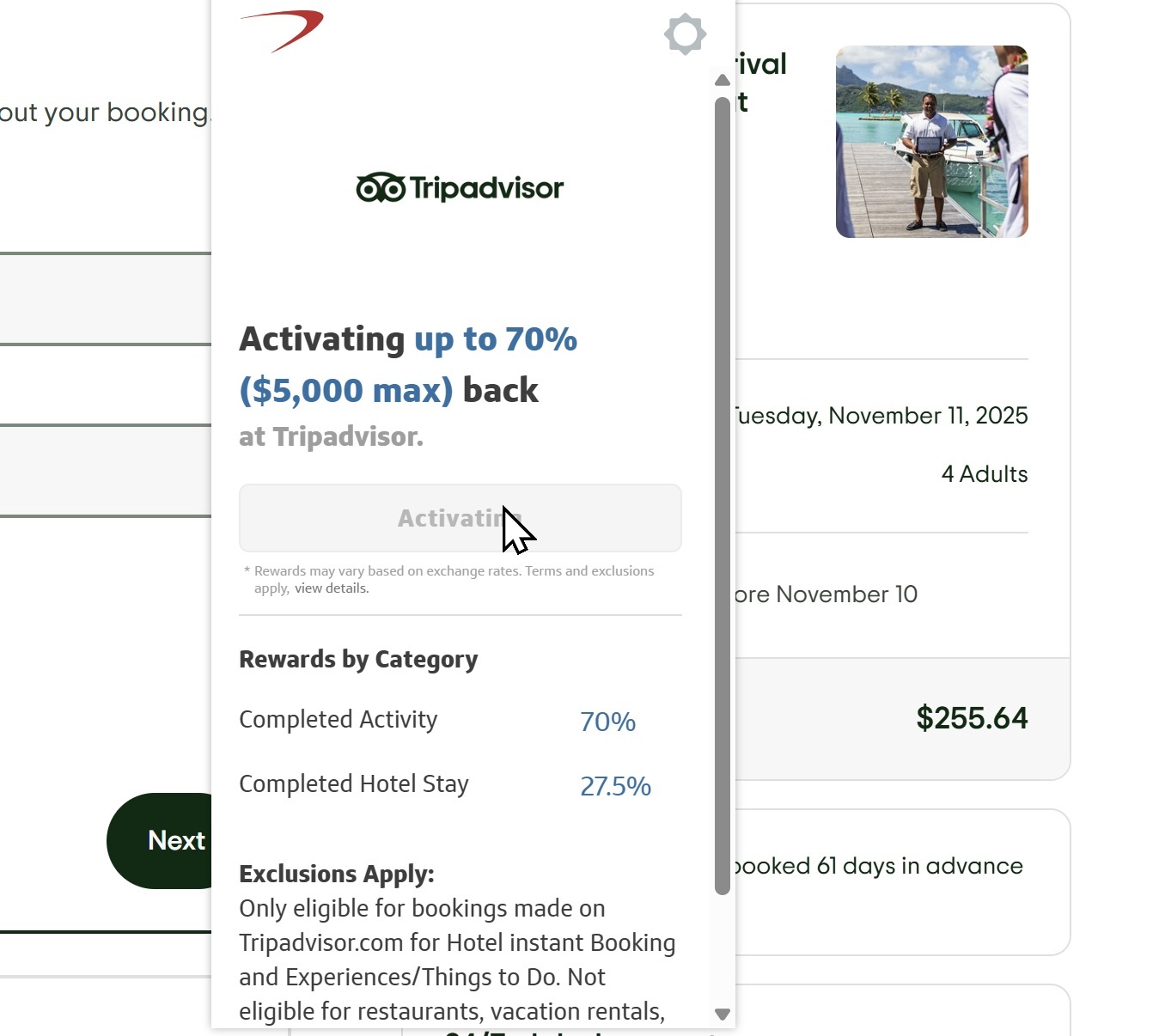Screen dimensions: 1165x1036
Task: Click the 4 Adults guest count
Action: [x=984, y=474]
